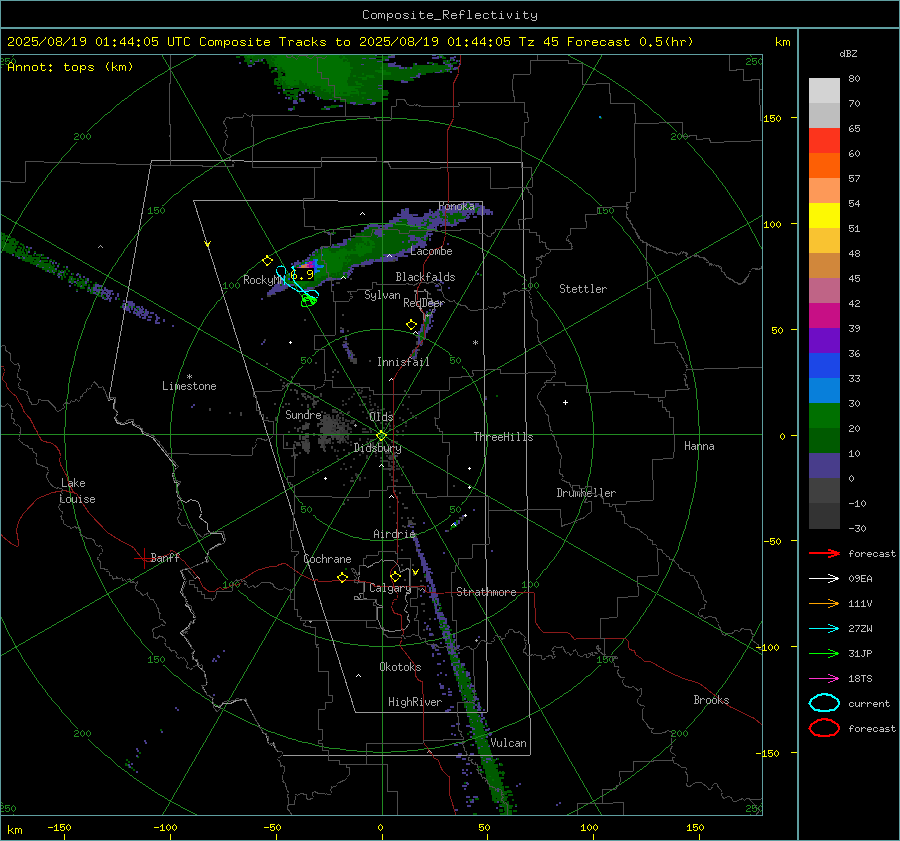This screenshot has height=841, width=900.
Task: Click the Lake Louise label
Action: (x=77, y=491)
